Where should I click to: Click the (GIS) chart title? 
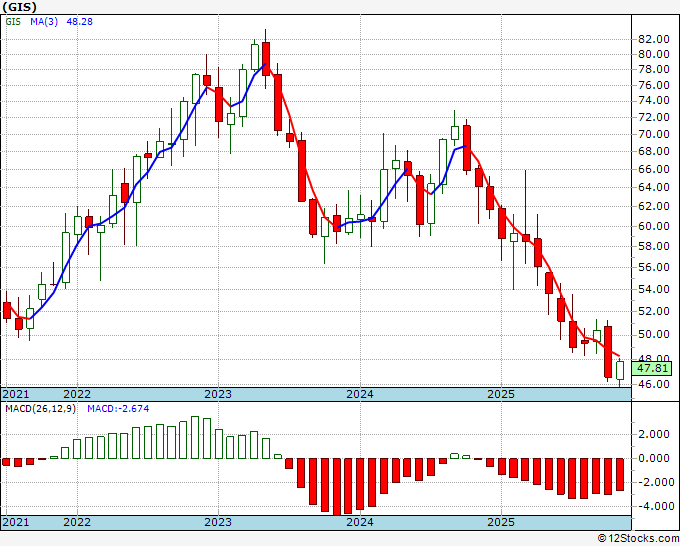19,7
